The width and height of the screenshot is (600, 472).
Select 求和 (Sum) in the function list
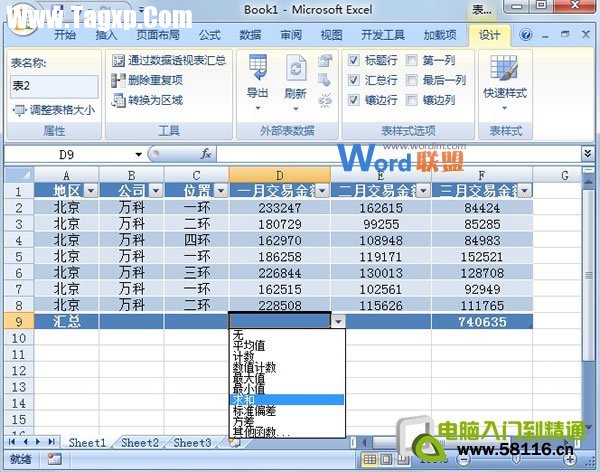pos(287,400)
